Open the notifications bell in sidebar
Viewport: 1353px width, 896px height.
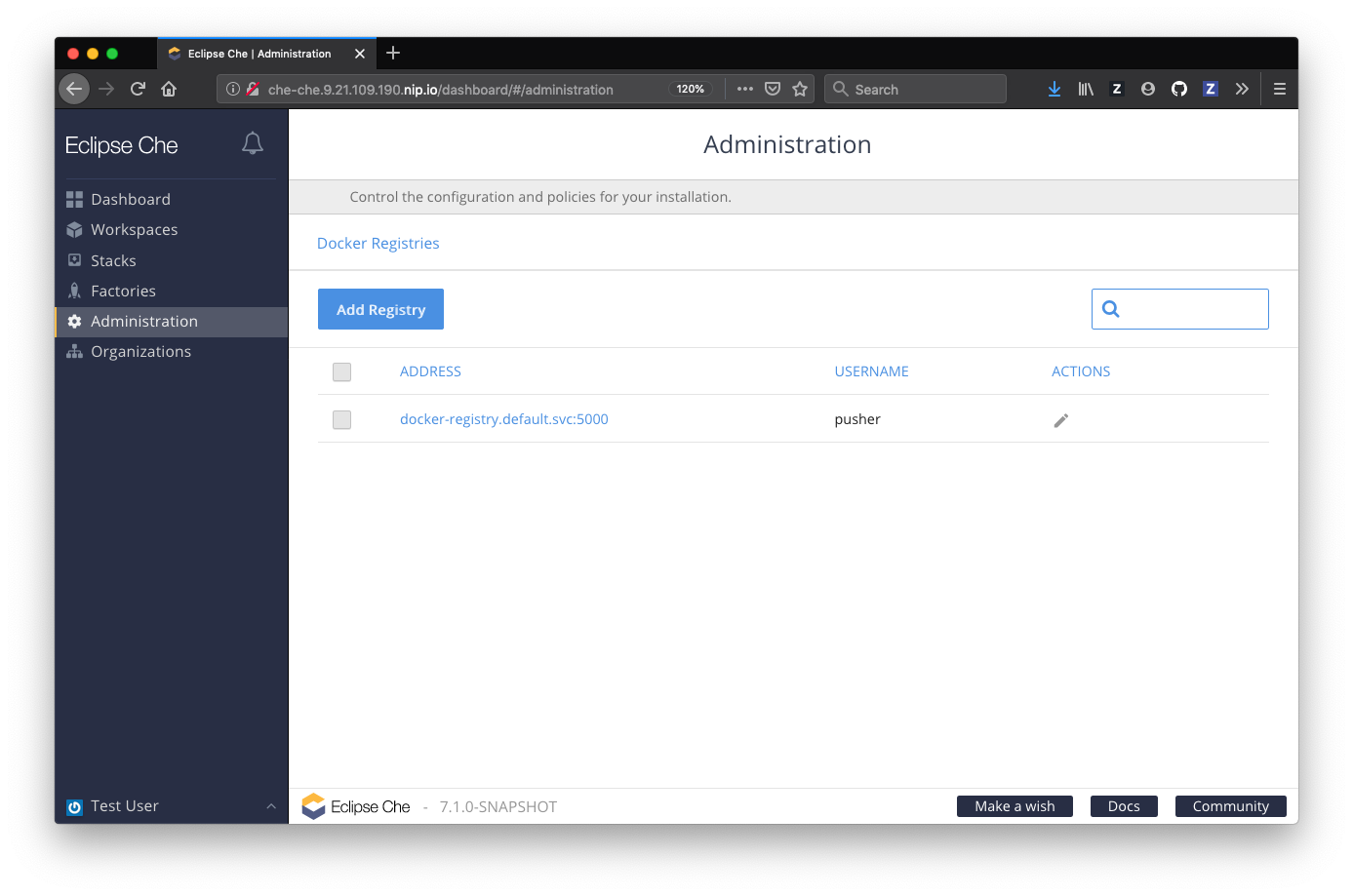pyautogui.click(x=253, y=143)
